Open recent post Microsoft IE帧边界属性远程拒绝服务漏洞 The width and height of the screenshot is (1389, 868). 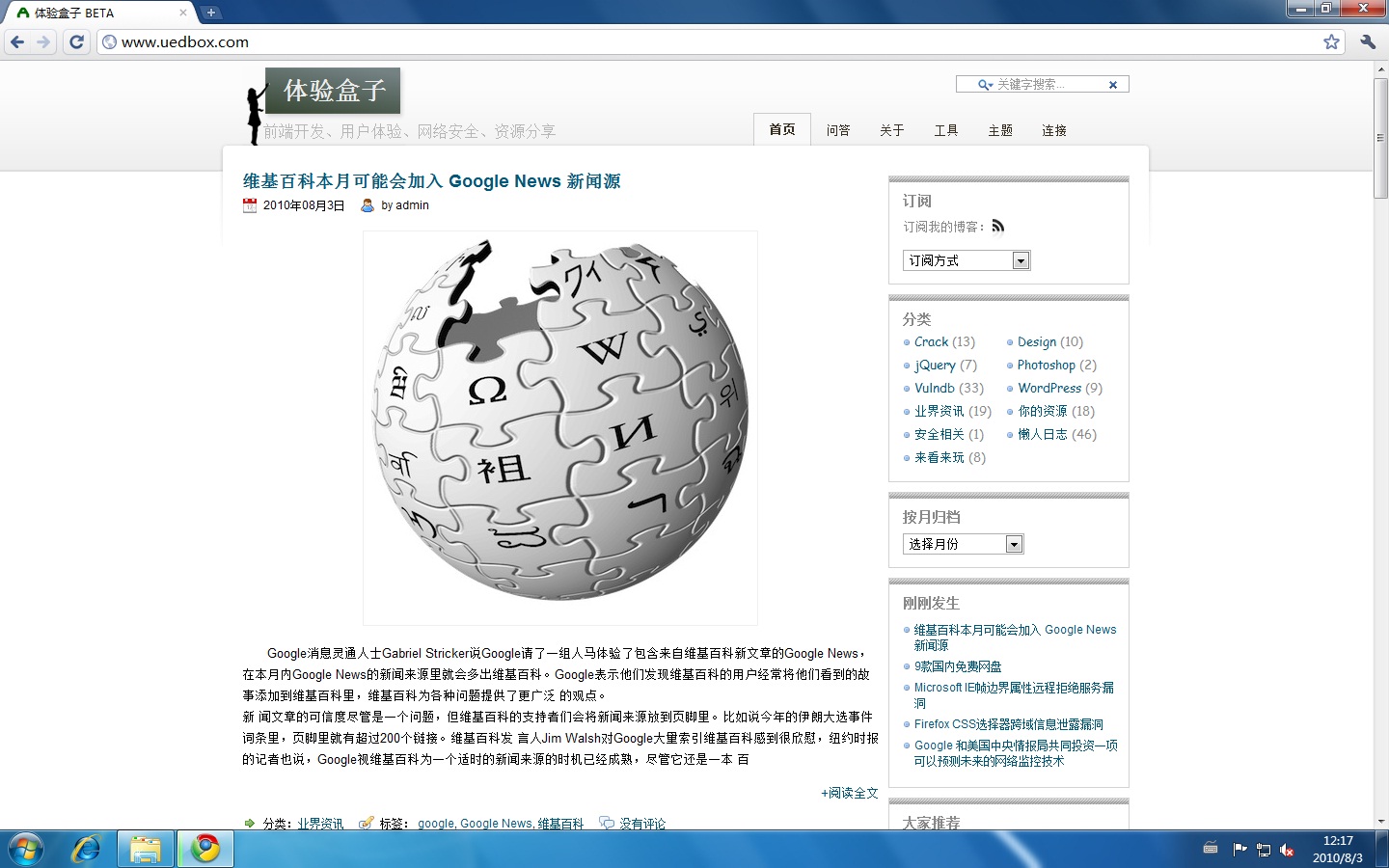[1014, 695]
